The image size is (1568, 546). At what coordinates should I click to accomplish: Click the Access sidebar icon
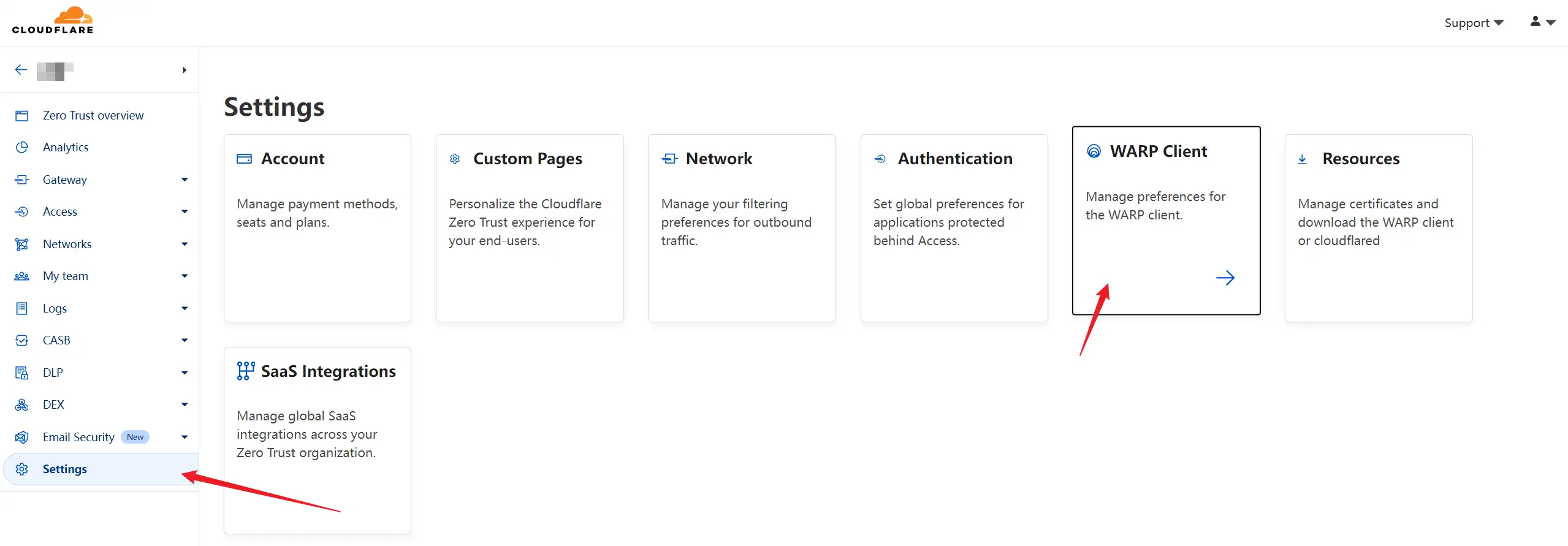pos(22,212)
